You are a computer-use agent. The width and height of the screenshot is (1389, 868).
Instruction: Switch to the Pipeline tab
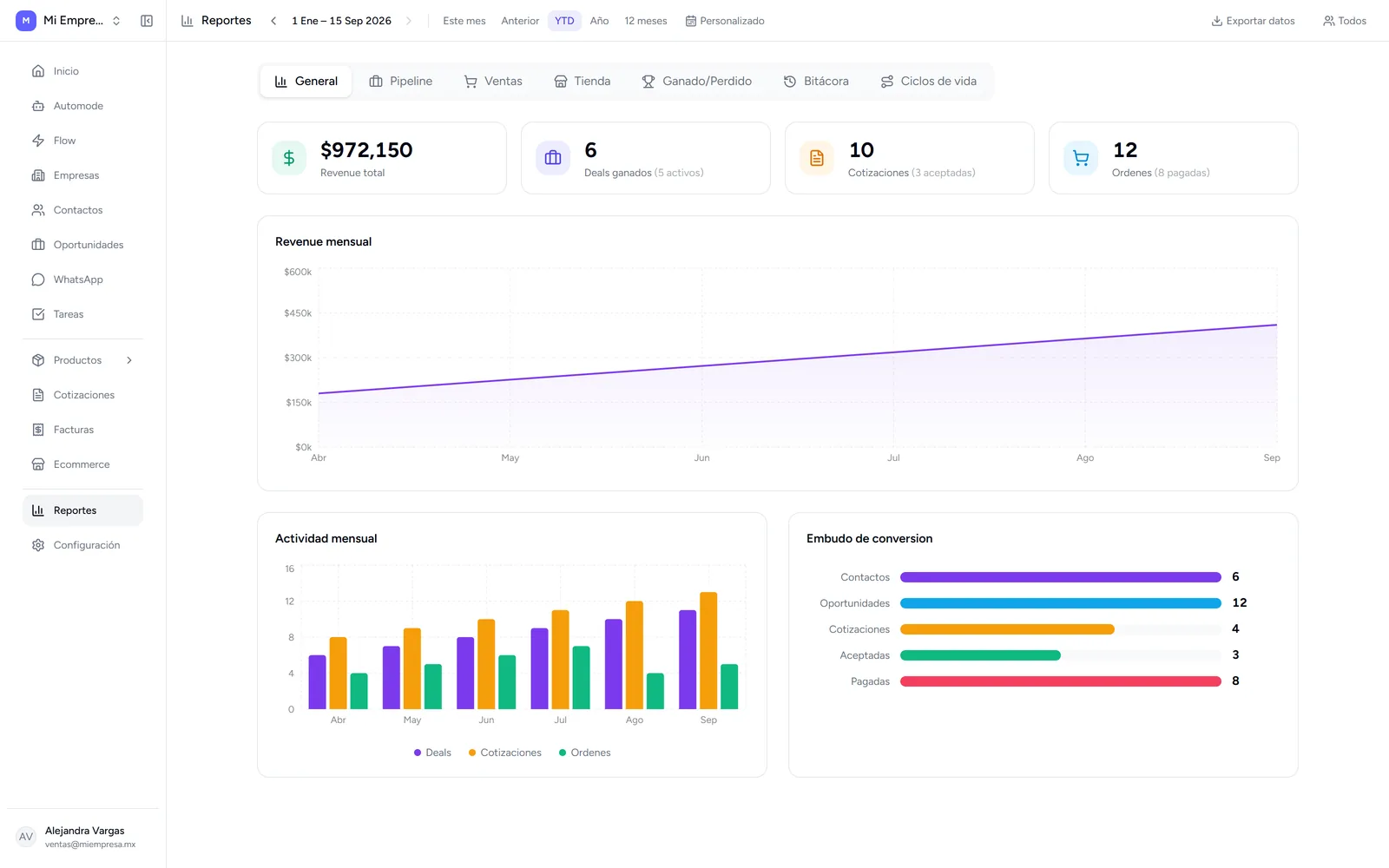401,82
